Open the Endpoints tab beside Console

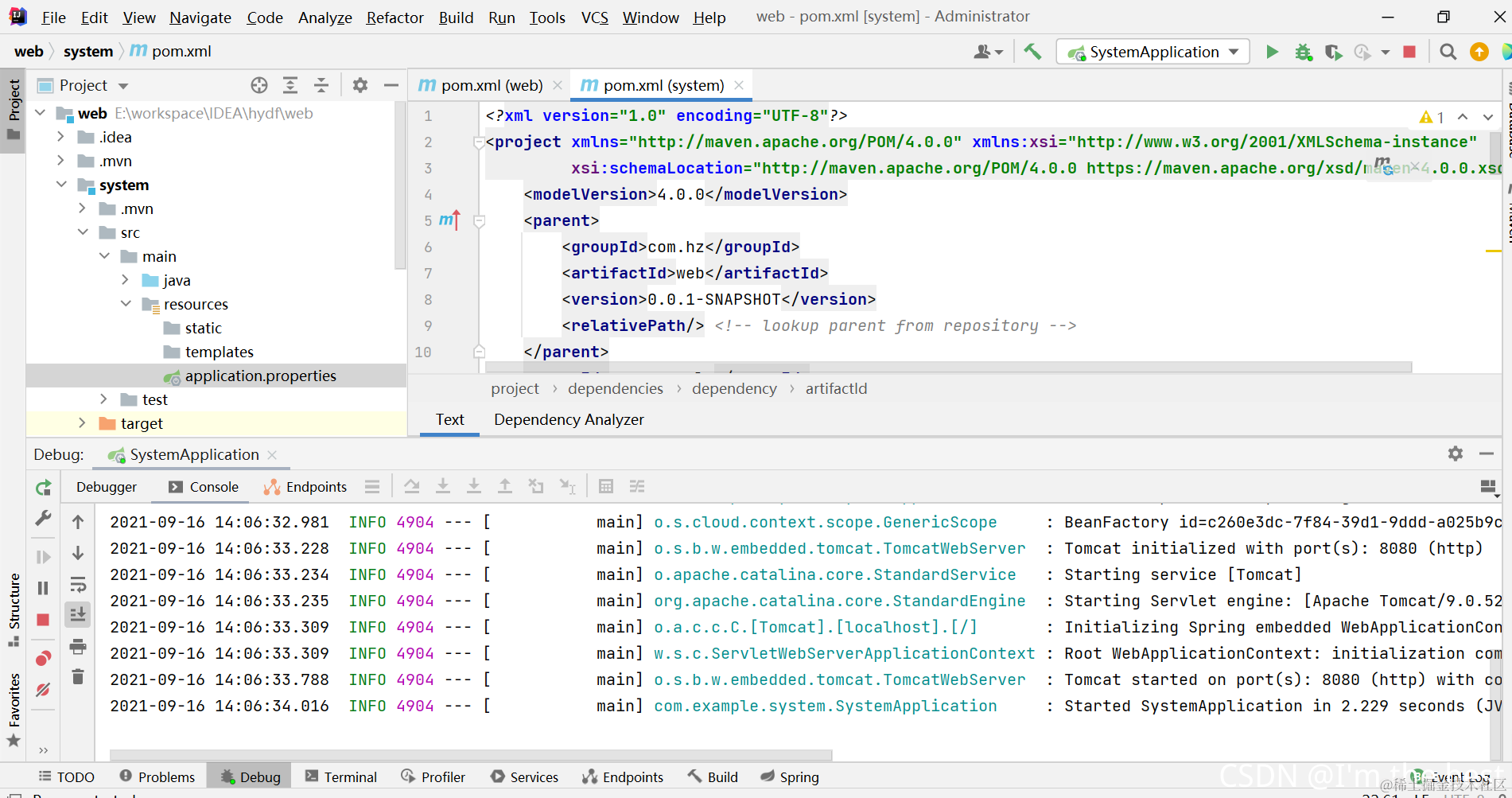305,487
